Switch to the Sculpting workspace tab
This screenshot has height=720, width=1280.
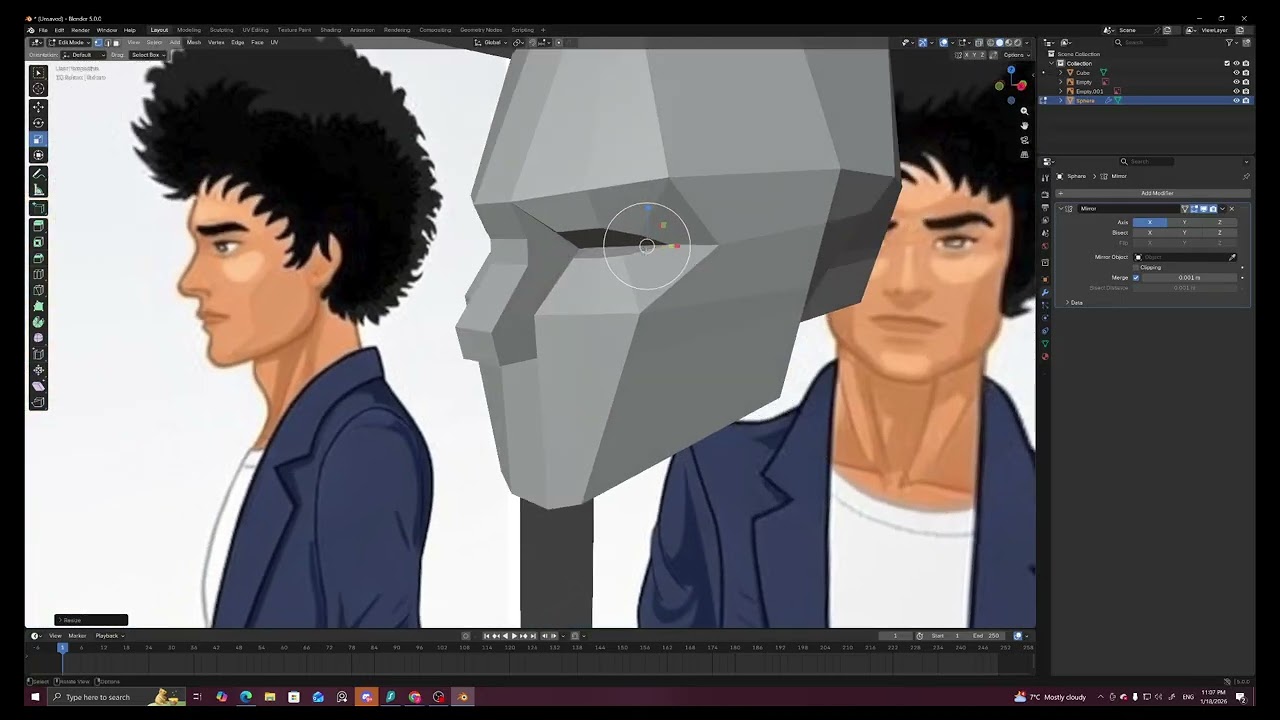(221, 30)
